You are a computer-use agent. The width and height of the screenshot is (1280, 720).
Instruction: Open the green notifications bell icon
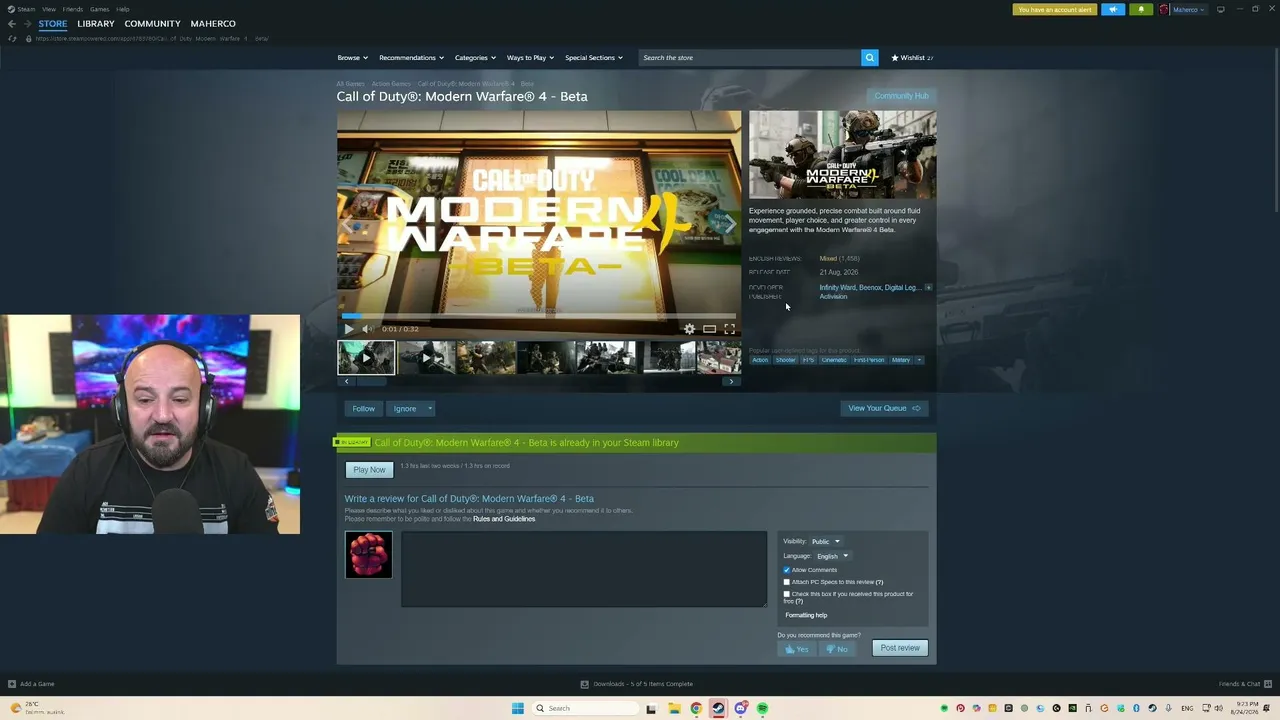click(x=1141, y=10)
